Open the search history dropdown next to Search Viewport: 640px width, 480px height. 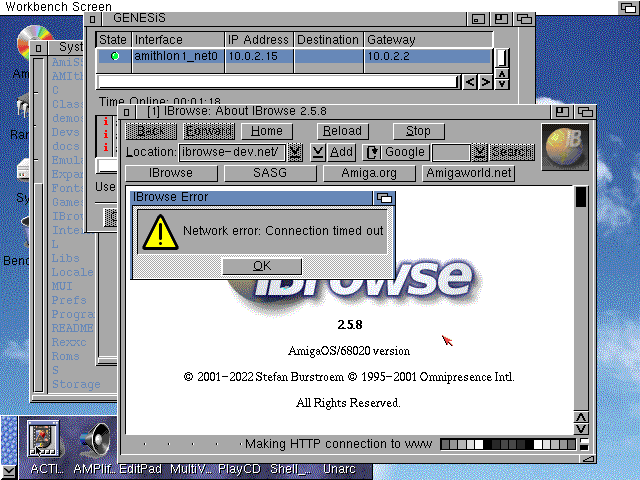pos(479,152)
